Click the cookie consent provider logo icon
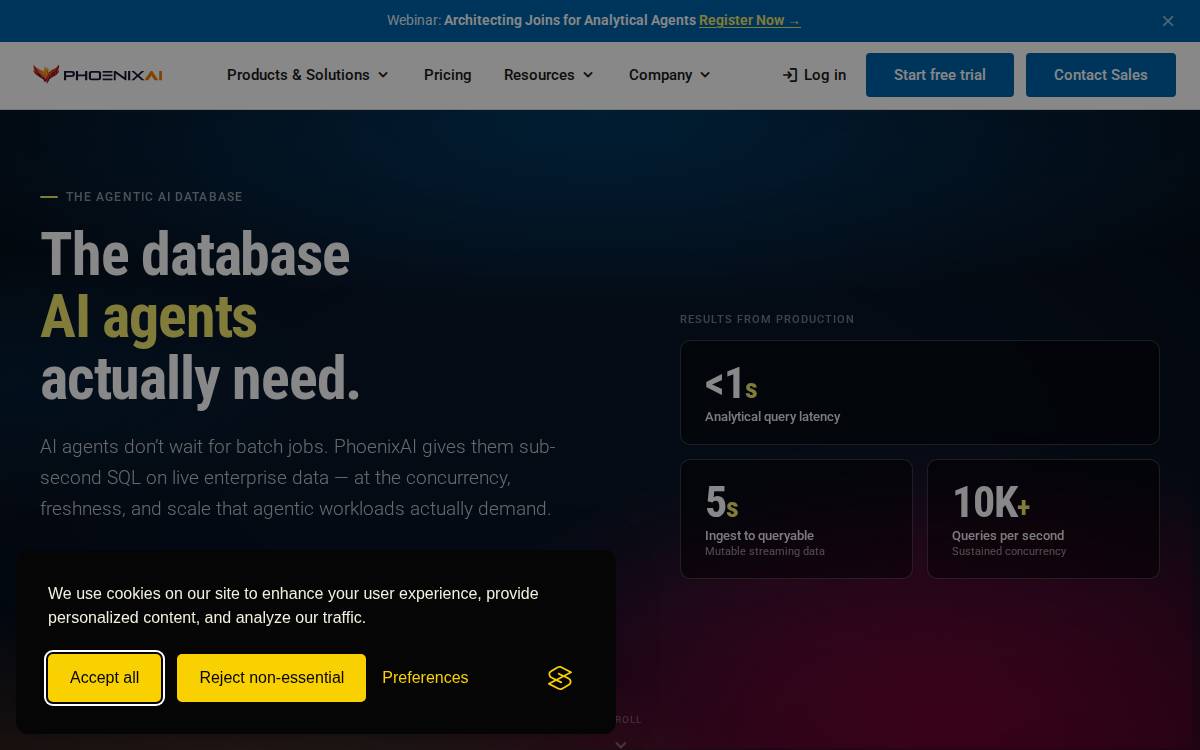1200x750 pixels. [x=560, y=678]
